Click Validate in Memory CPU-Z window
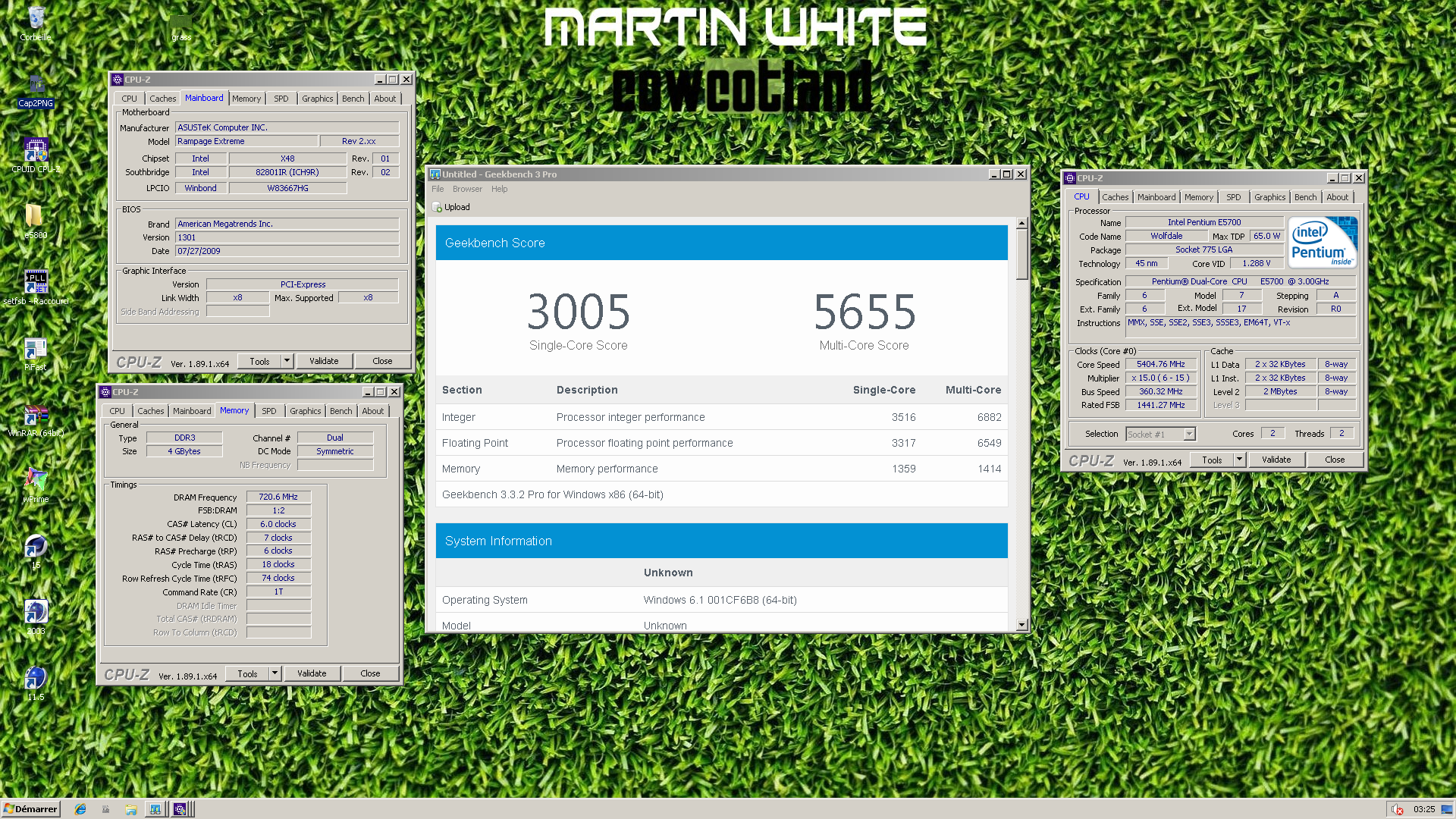The height and width of the screenshot is (819, 1456). pyautogui.click(x=312, y=673)
